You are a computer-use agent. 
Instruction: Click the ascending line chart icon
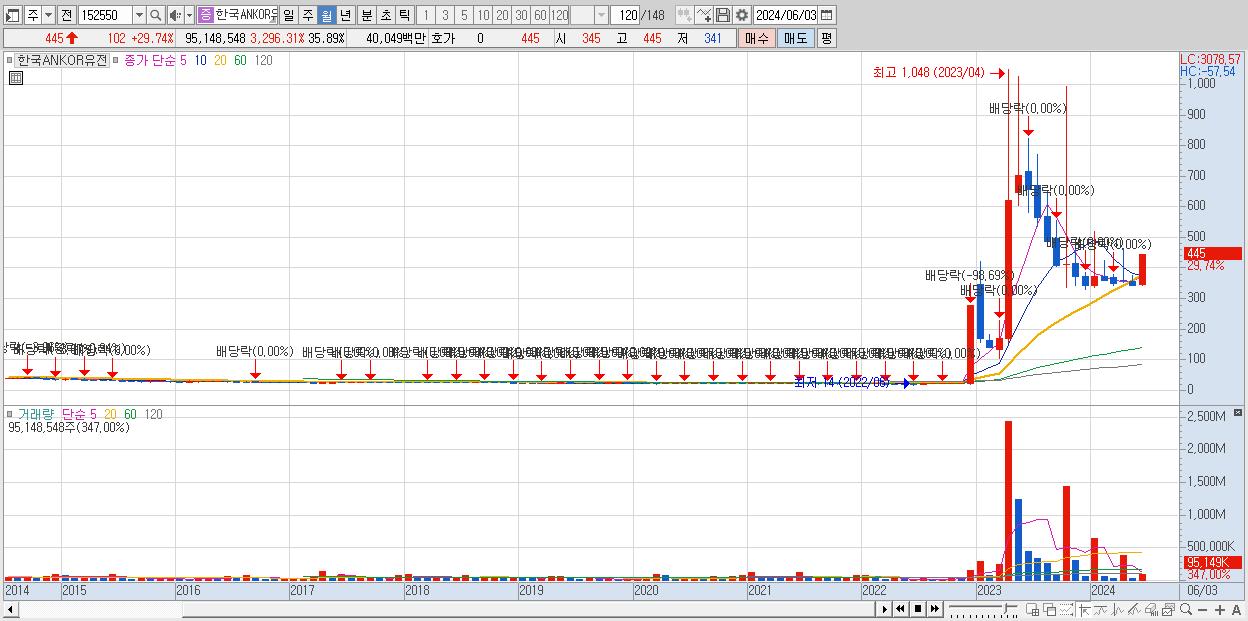click(x=1134, y=609)
